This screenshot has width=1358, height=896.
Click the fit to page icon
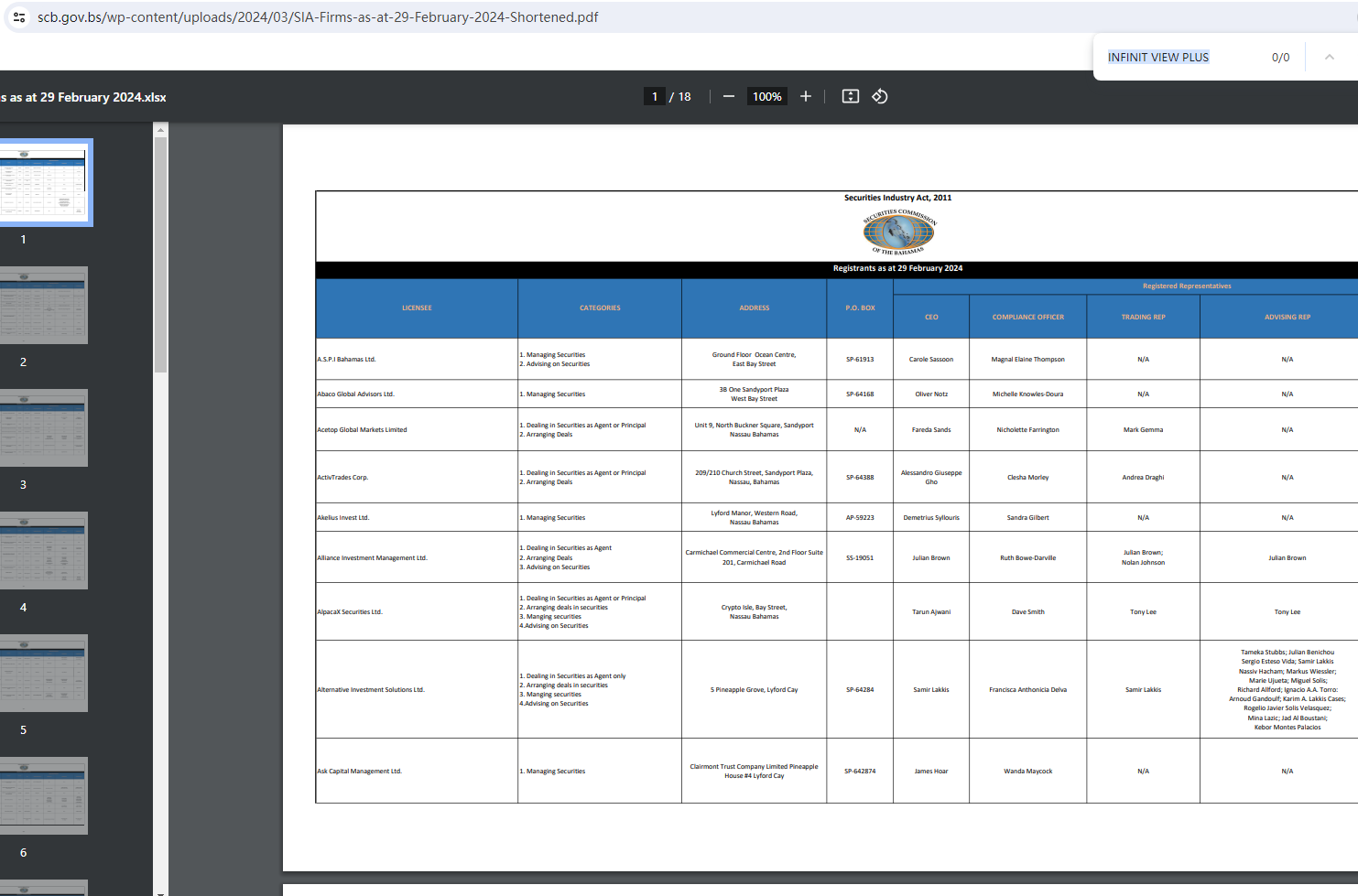pos(851,96)
